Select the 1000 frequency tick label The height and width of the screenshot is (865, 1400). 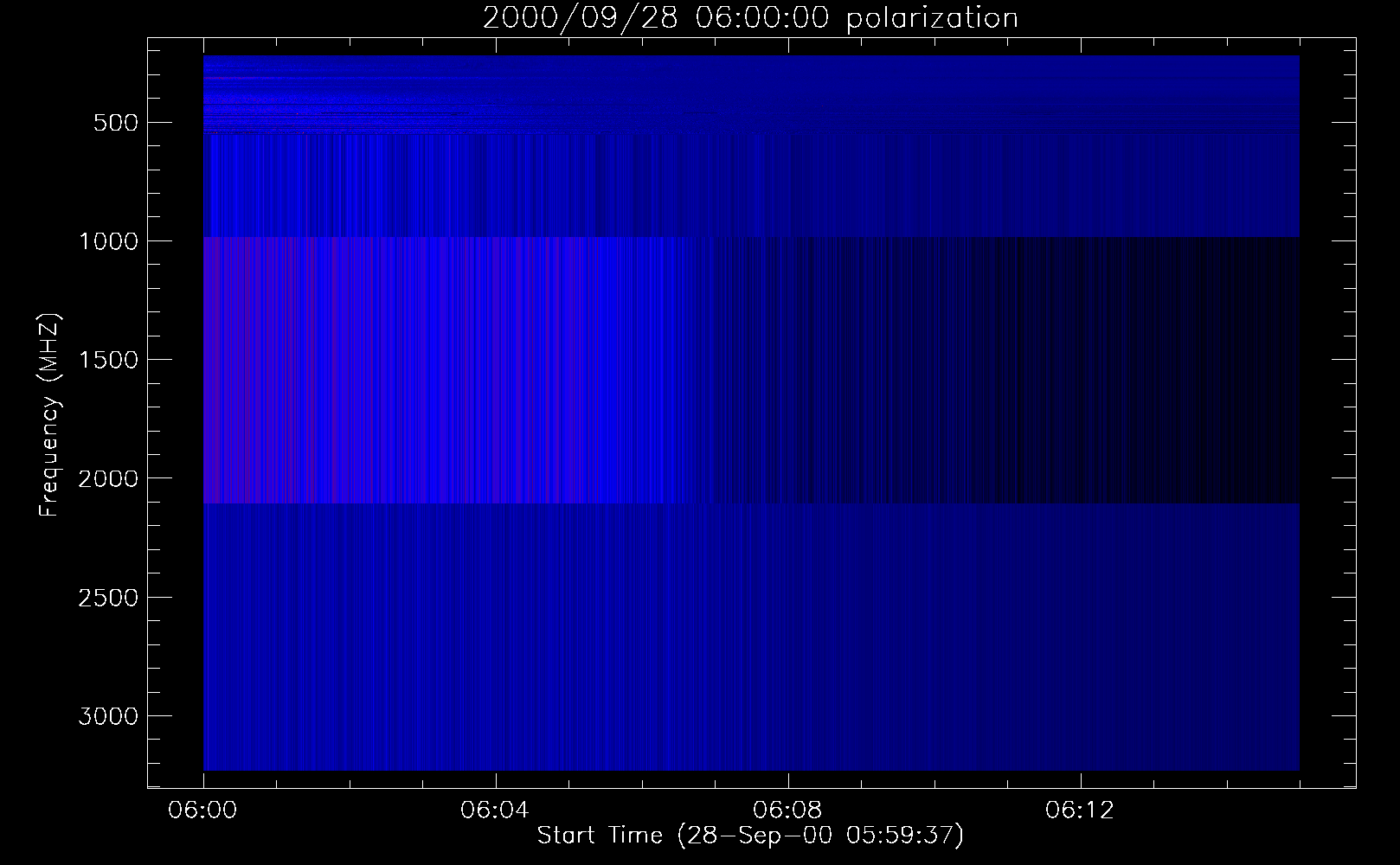point(108,241)
